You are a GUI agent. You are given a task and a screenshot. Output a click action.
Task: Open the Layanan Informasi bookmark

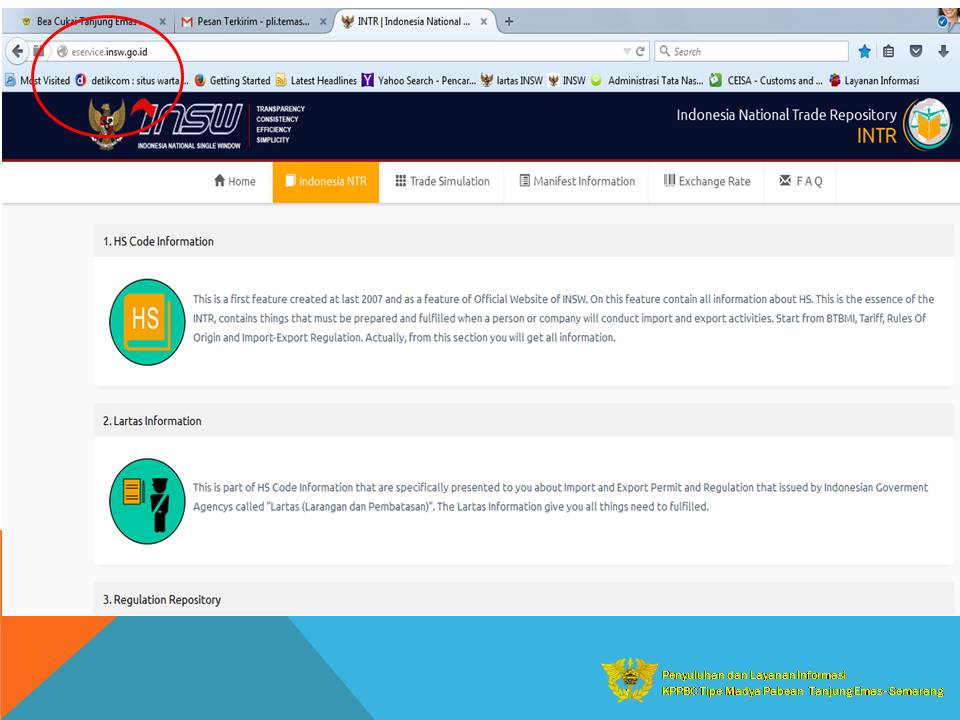pos(874,80)
